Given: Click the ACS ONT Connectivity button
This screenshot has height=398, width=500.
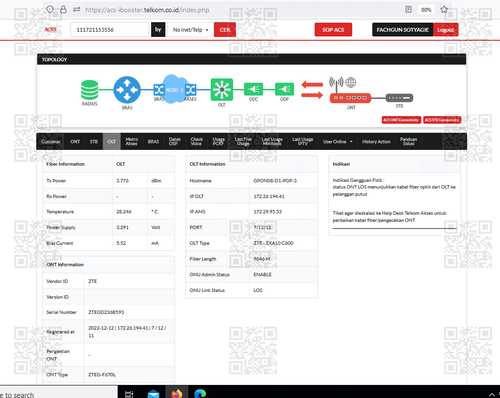Looking at the screenshot, I should tap(401, 120).
